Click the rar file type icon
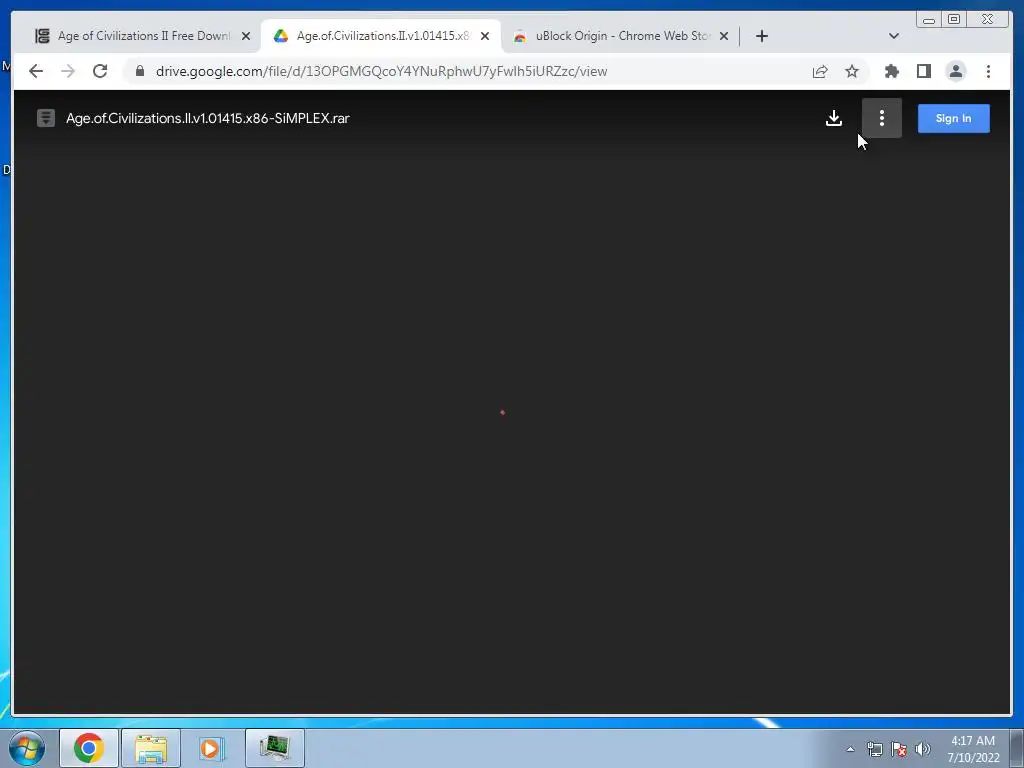This screenshot has height=768, width=1024. [x=46, y=118]
